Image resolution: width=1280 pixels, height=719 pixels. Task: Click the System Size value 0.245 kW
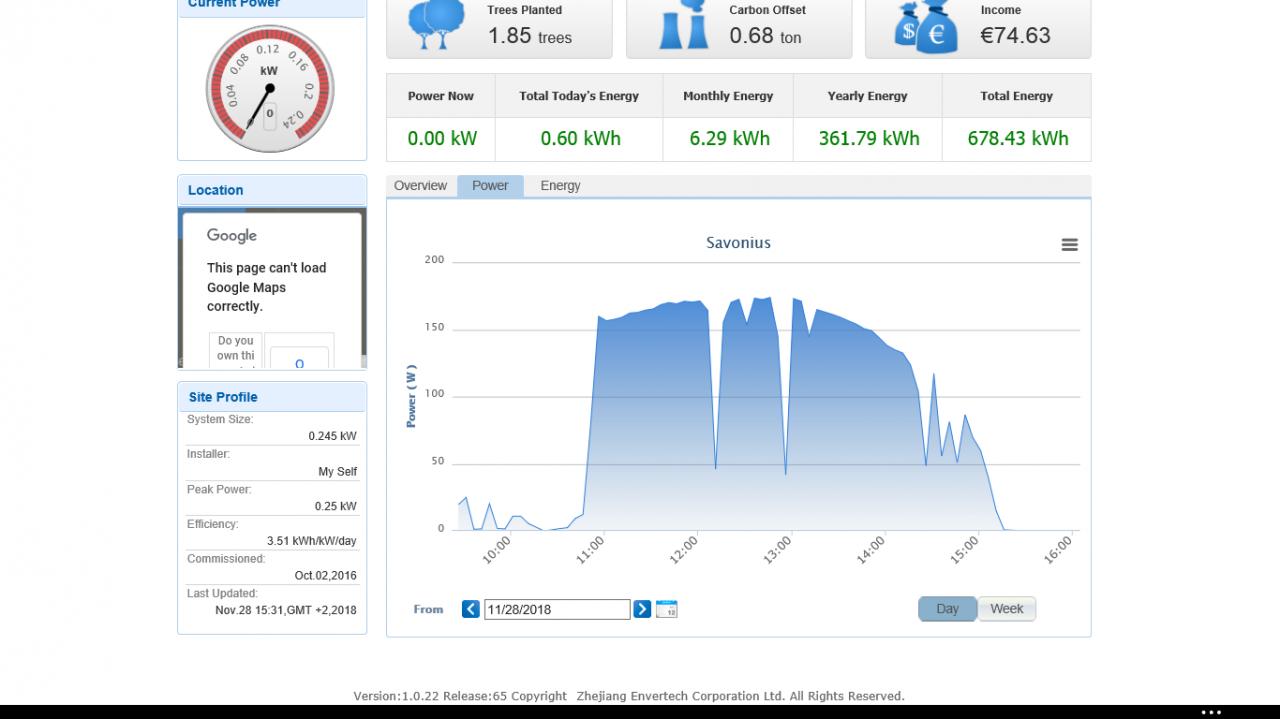[332, 436]
